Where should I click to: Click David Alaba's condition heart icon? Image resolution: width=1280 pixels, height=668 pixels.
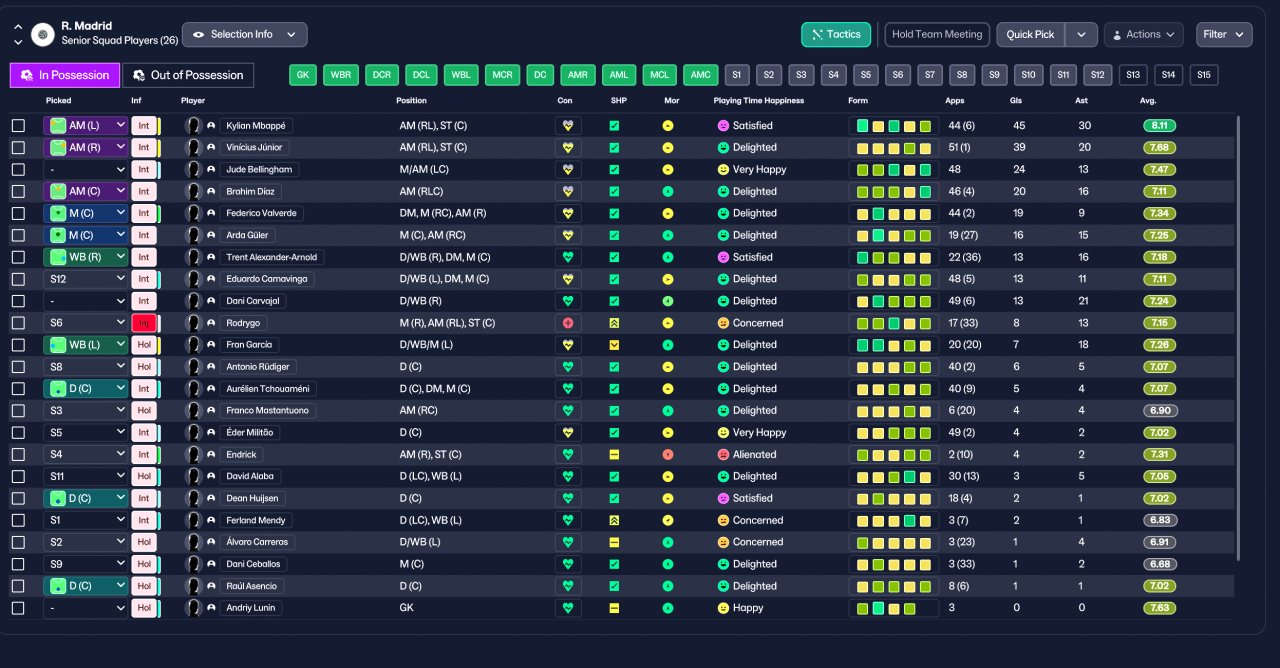[568, 477]
